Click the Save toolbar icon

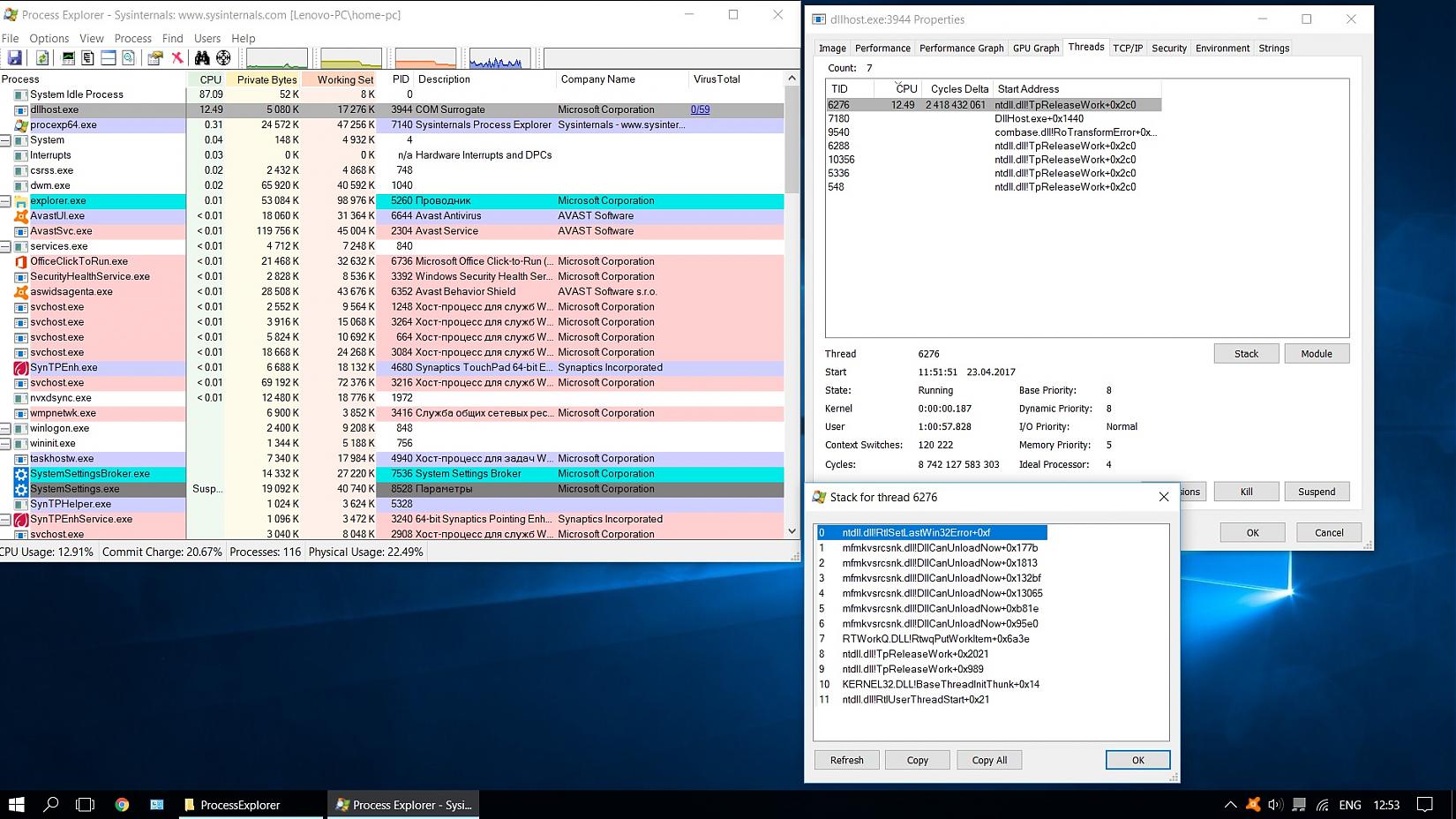[14, 58]
